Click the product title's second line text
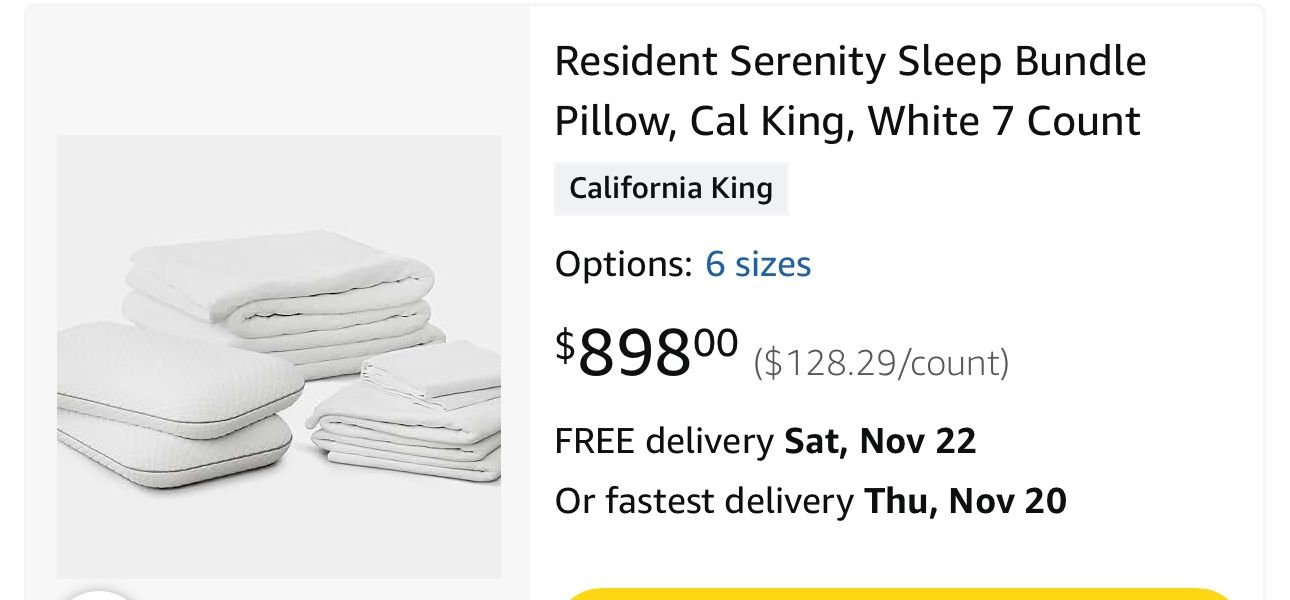This screenshot has width=1290, height=600. pos(848,119)
